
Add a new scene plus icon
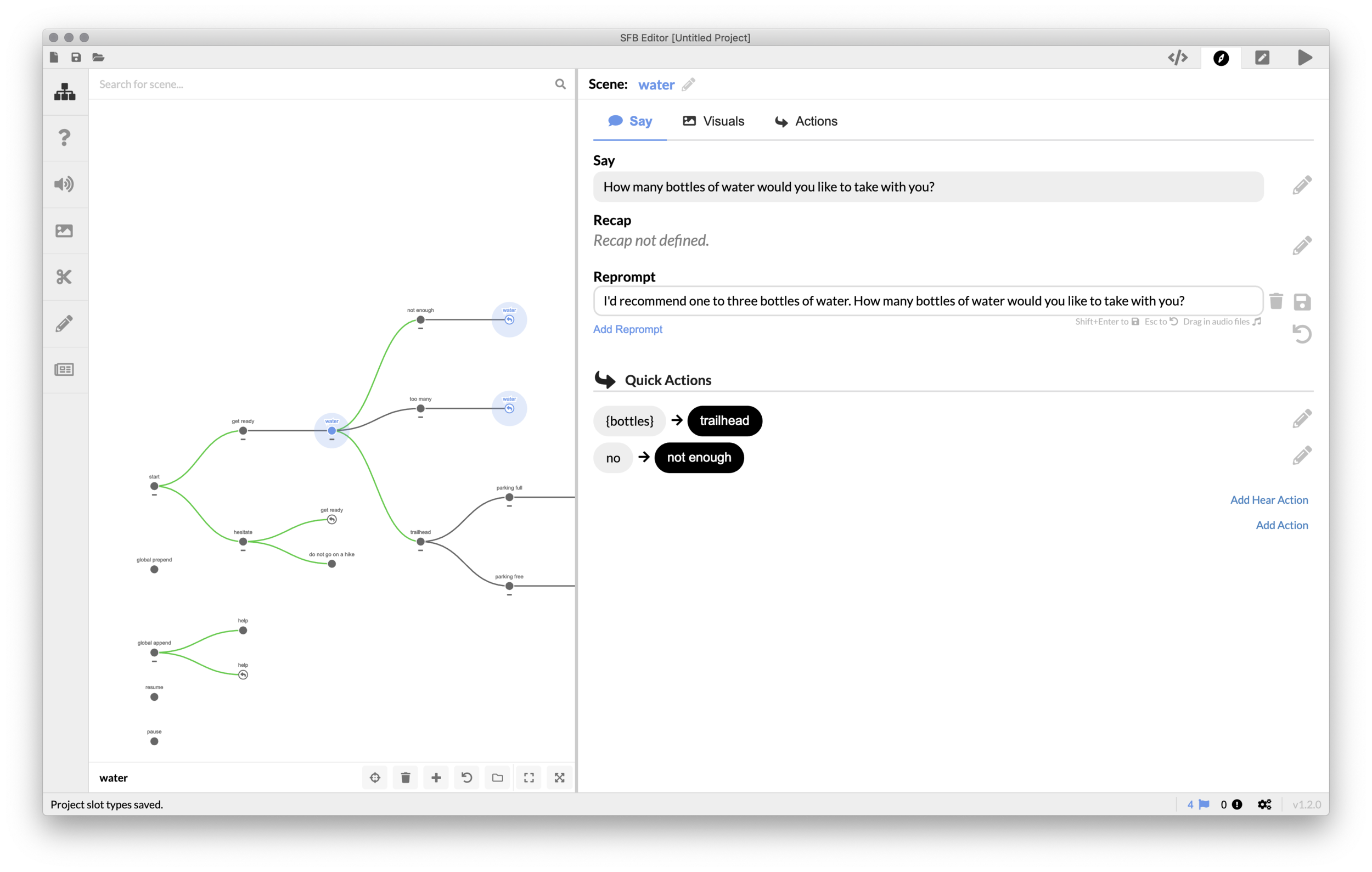point(436,778)
